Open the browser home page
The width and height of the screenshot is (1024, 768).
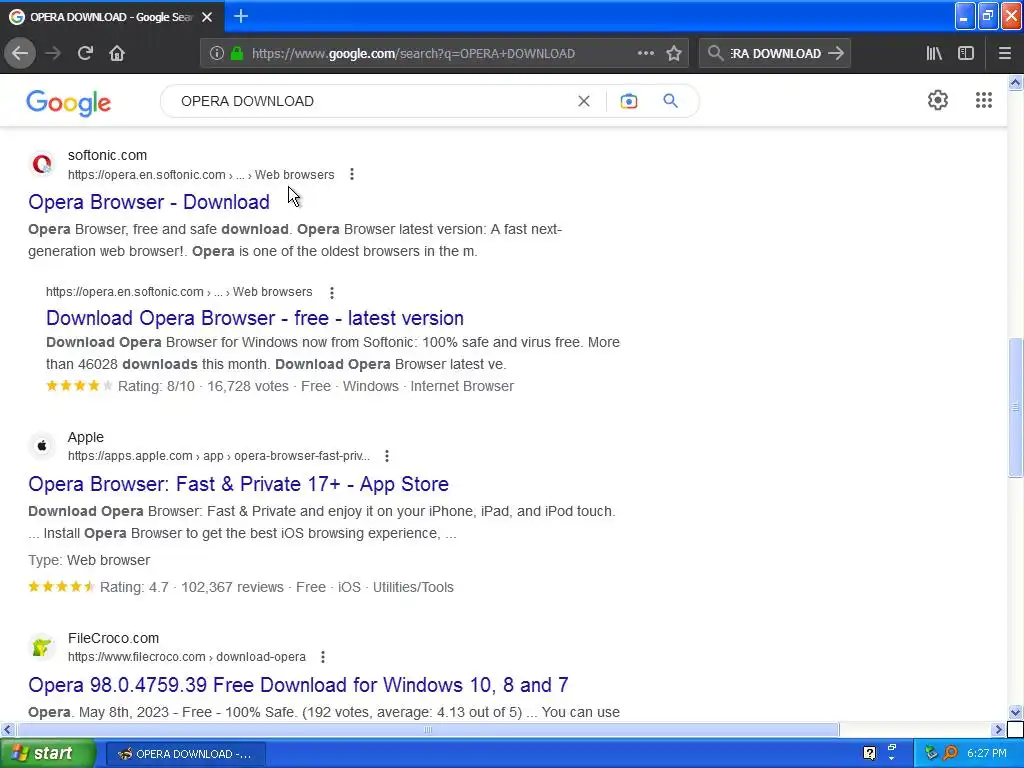pos(117,54)
